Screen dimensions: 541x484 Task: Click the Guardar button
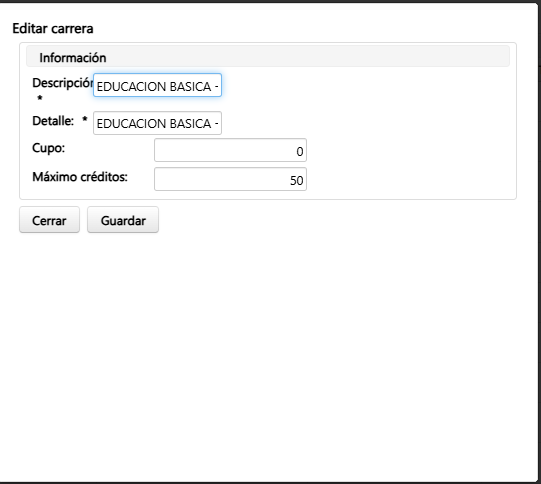(x=123, y=220)
